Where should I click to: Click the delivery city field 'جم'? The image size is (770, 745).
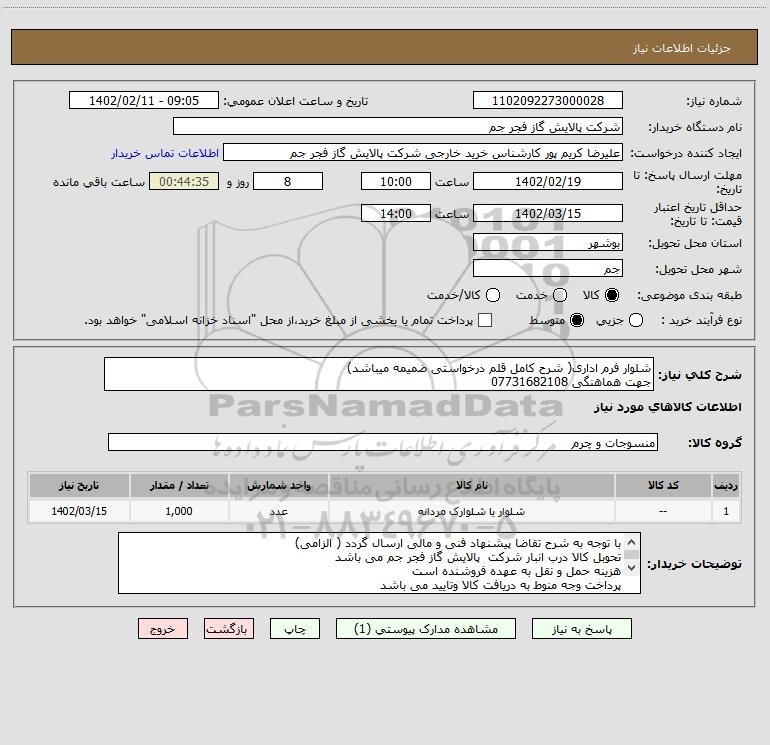[x=548, y=268]
